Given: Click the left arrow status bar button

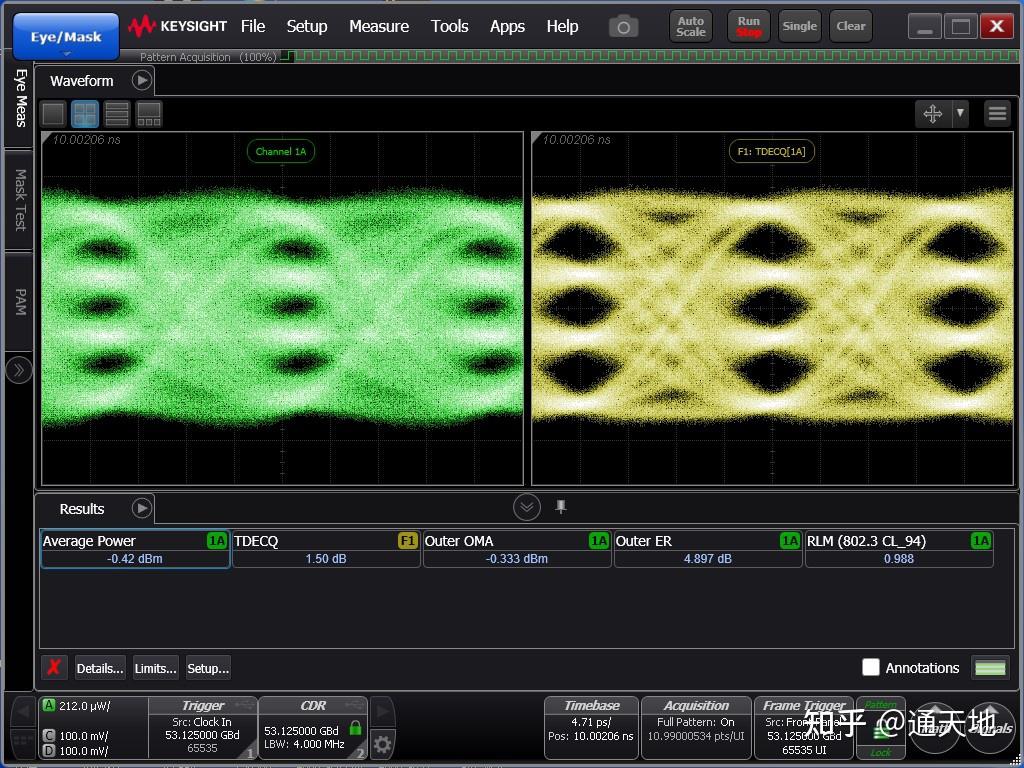Looking at the screenshot, I should click(24, 711).
